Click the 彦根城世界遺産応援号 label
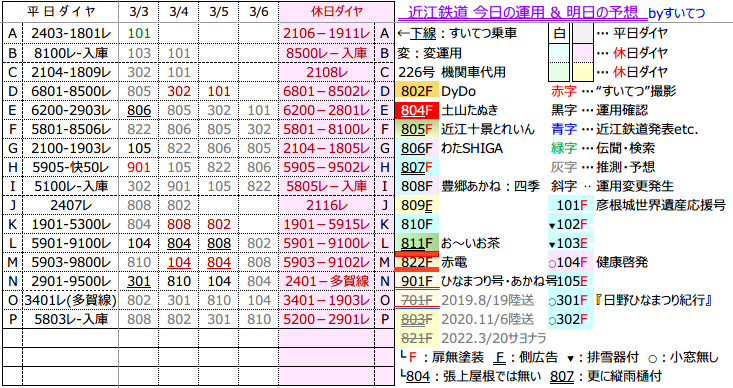The image size is (733, 388). pyautogui.click(x=661, y=205)
